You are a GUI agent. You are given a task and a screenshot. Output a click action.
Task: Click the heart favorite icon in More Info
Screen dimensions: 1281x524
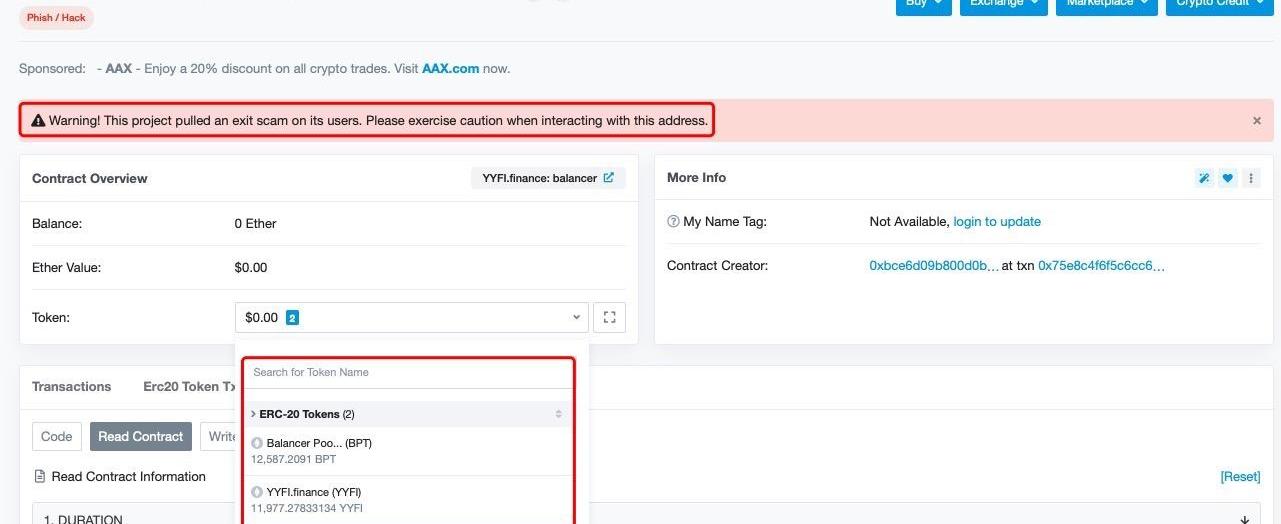click(x=1228, y=178)
